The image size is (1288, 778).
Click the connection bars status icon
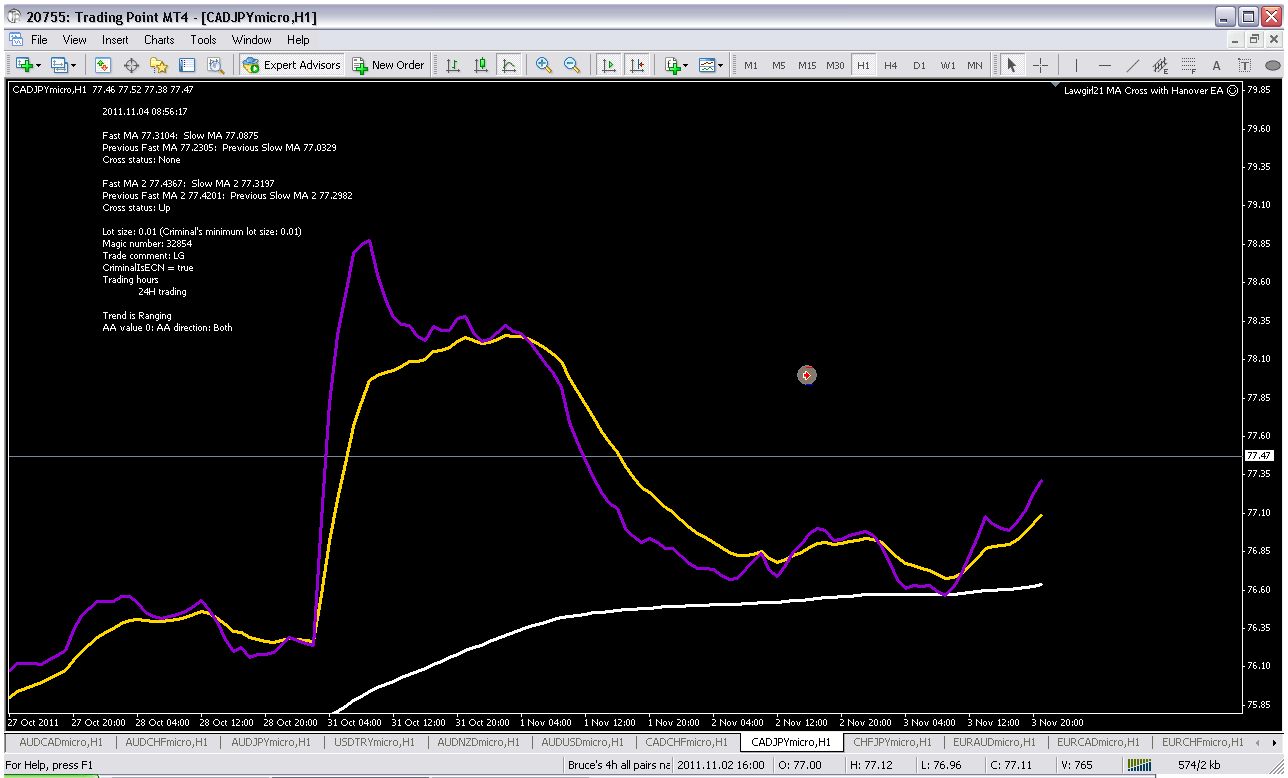pos(1139,765)
